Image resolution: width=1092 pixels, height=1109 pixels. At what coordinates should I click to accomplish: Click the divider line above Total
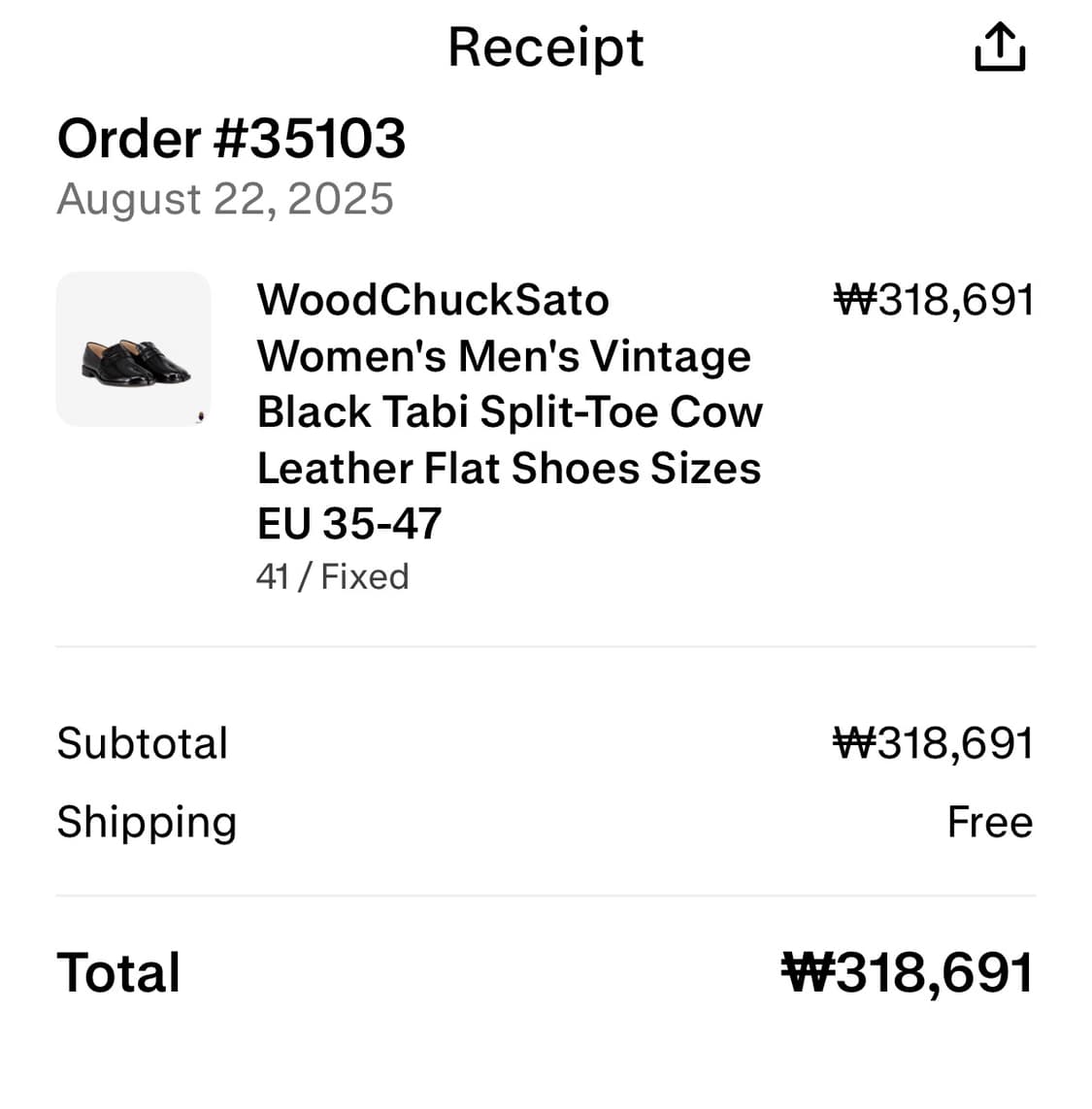click(x=546, y=896)
